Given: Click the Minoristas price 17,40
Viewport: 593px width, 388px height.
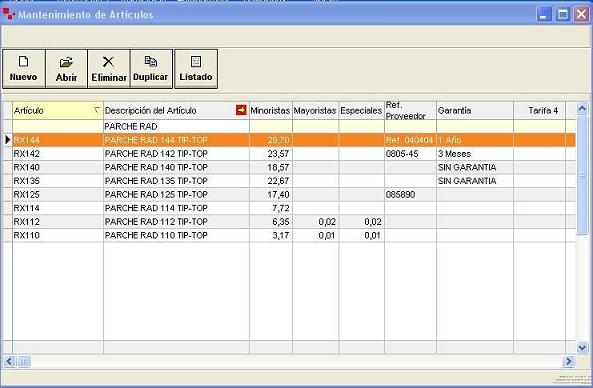Looking at the screenshot, I should pyautogui.click(x=278, y=194).
